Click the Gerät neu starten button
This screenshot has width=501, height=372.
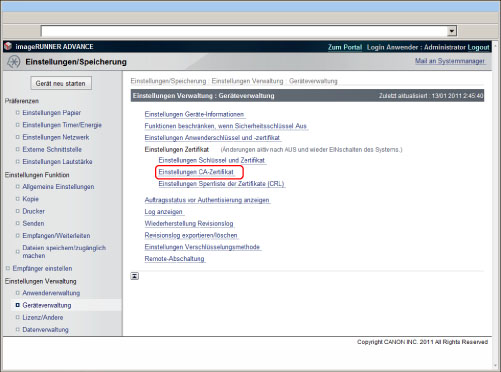click(61, 83)
